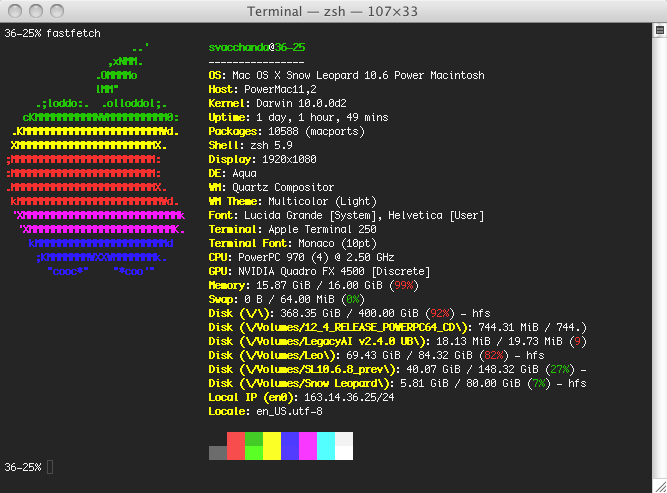The width and height of the screenshot is (667, 493).
Task: Click the gray color block
Action: 218,453
